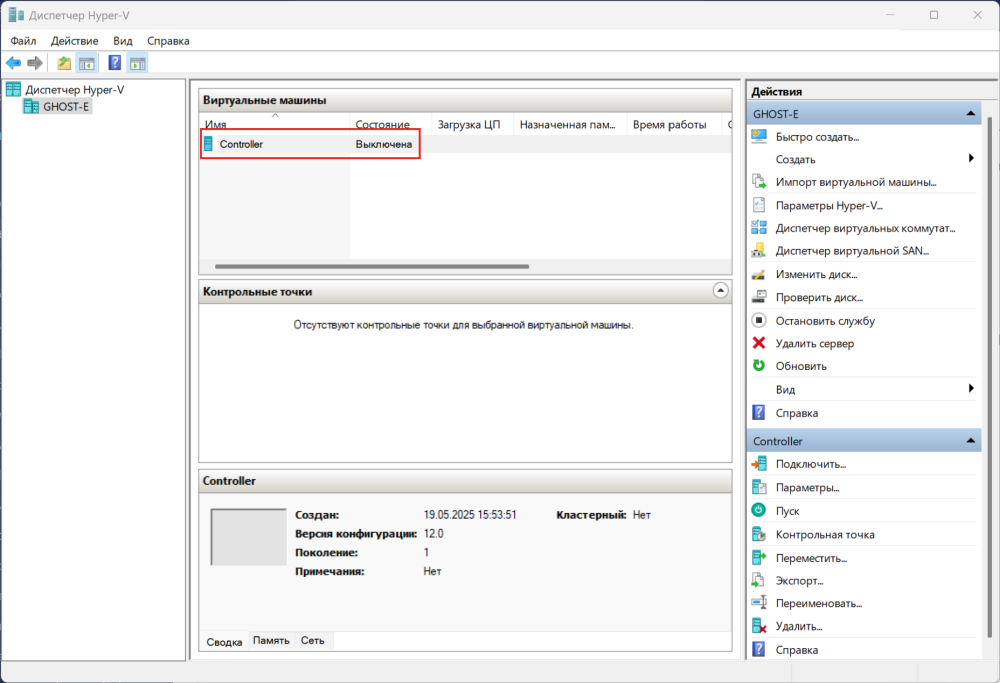The image size is (1000, 683).
Task: Expand the Вид submenu arrow in actions
Action: (971, 388)
